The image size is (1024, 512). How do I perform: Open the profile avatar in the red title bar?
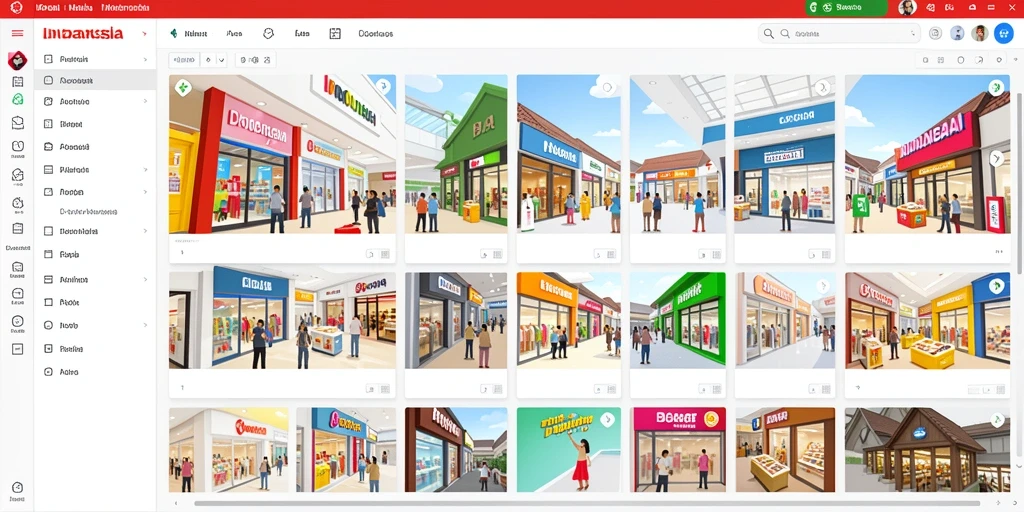[907, 8]
